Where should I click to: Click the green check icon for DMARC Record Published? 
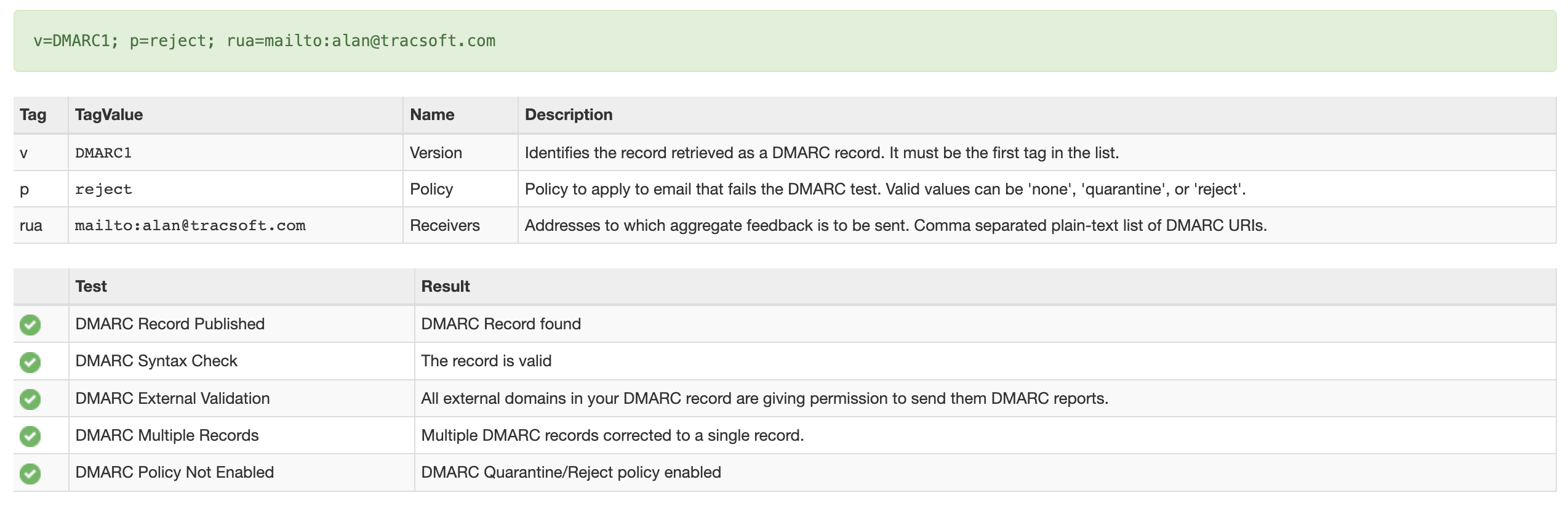[x=30, y=324]
